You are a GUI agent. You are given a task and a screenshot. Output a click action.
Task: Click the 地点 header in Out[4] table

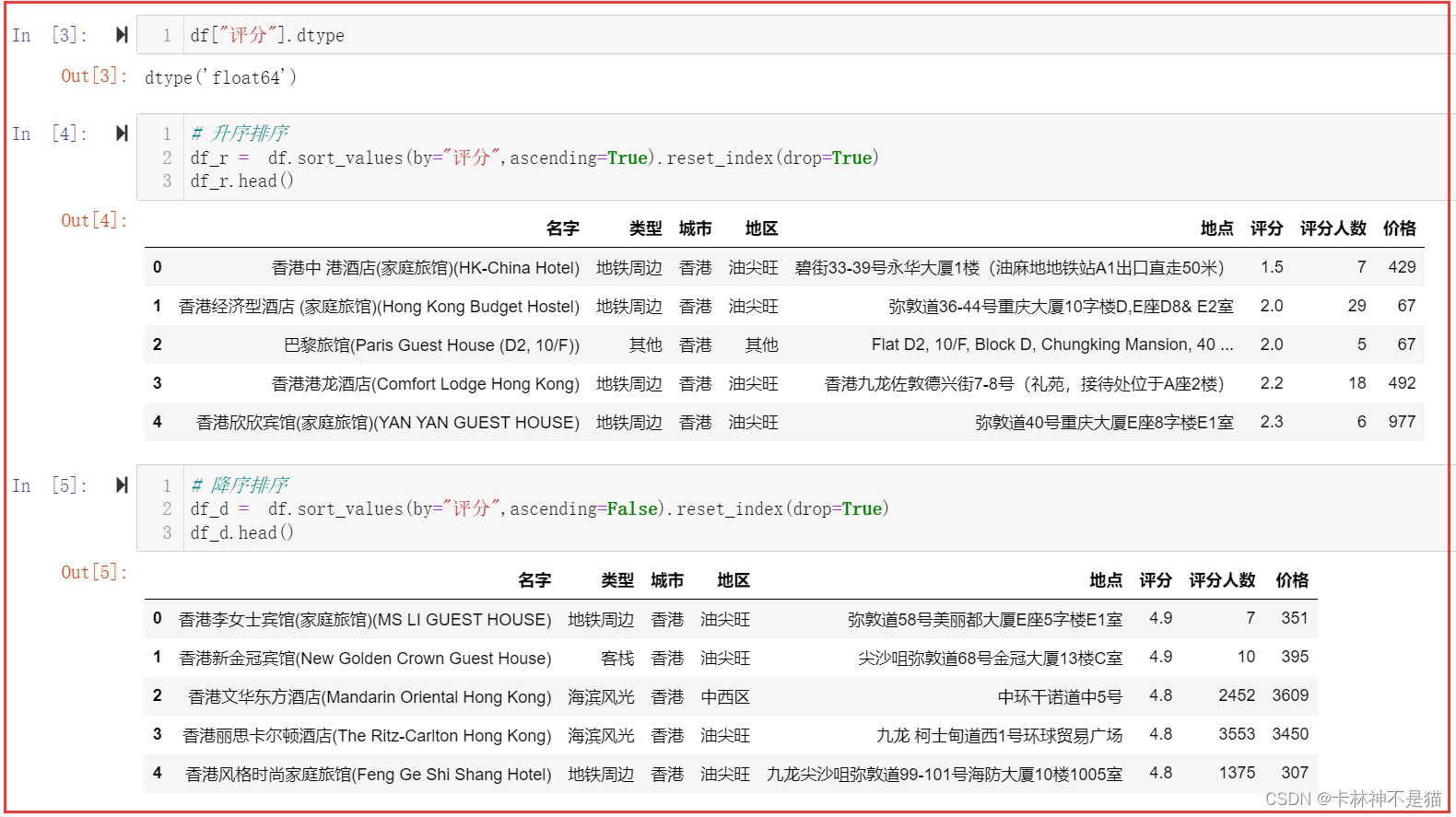1216,228
